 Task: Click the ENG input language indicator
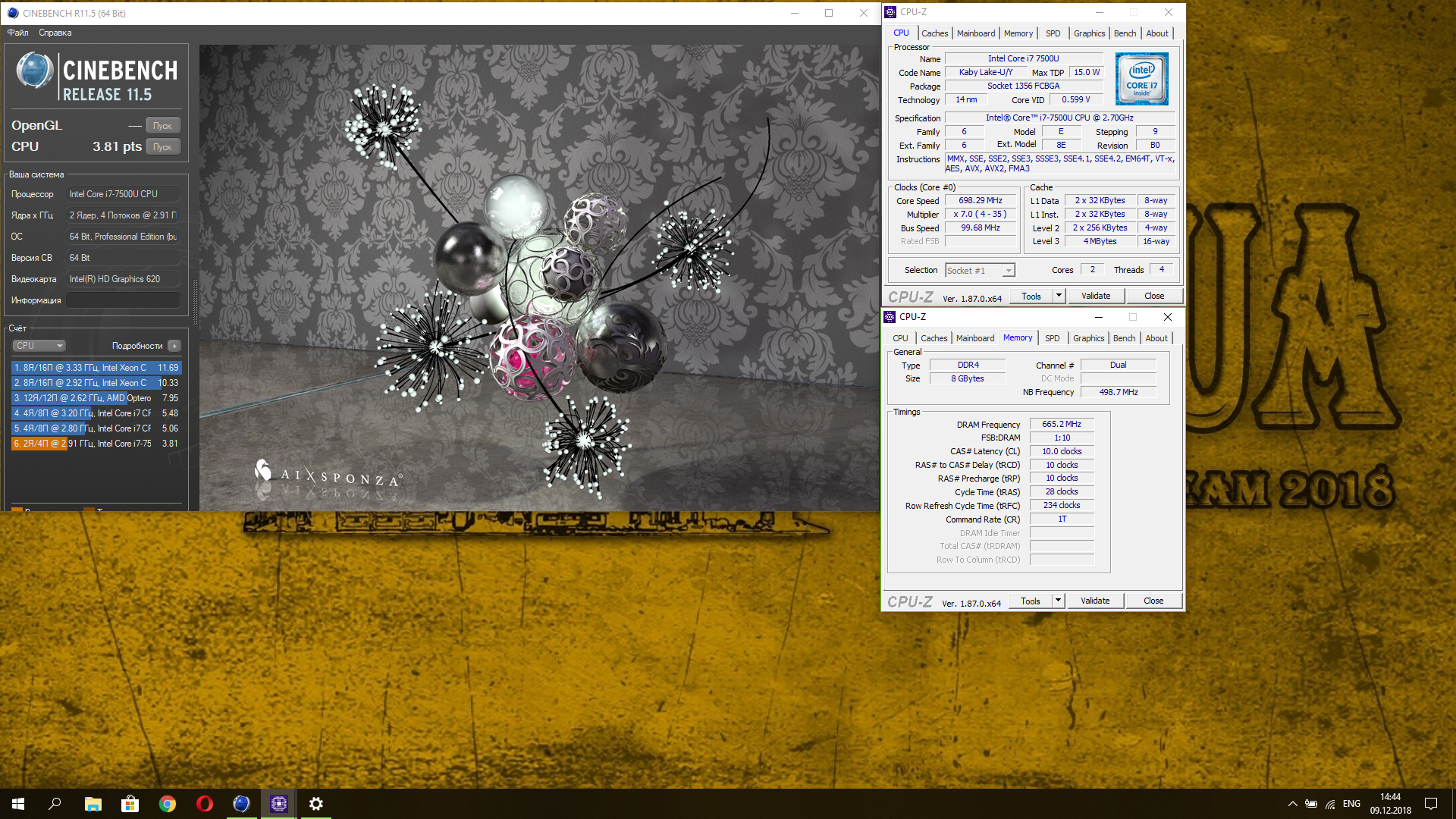(x=1351, y=804)
